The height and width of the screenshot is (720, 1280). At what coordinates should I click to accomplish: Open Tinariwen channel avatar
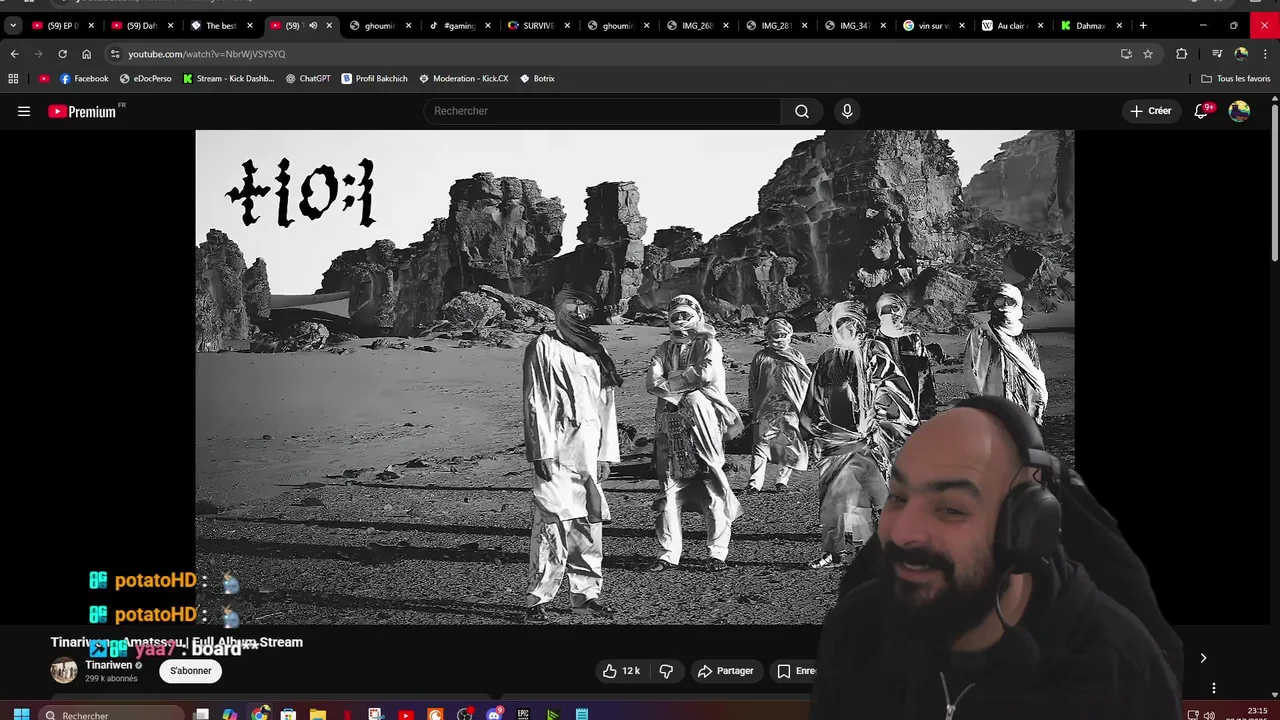click(x=64, y=670)
